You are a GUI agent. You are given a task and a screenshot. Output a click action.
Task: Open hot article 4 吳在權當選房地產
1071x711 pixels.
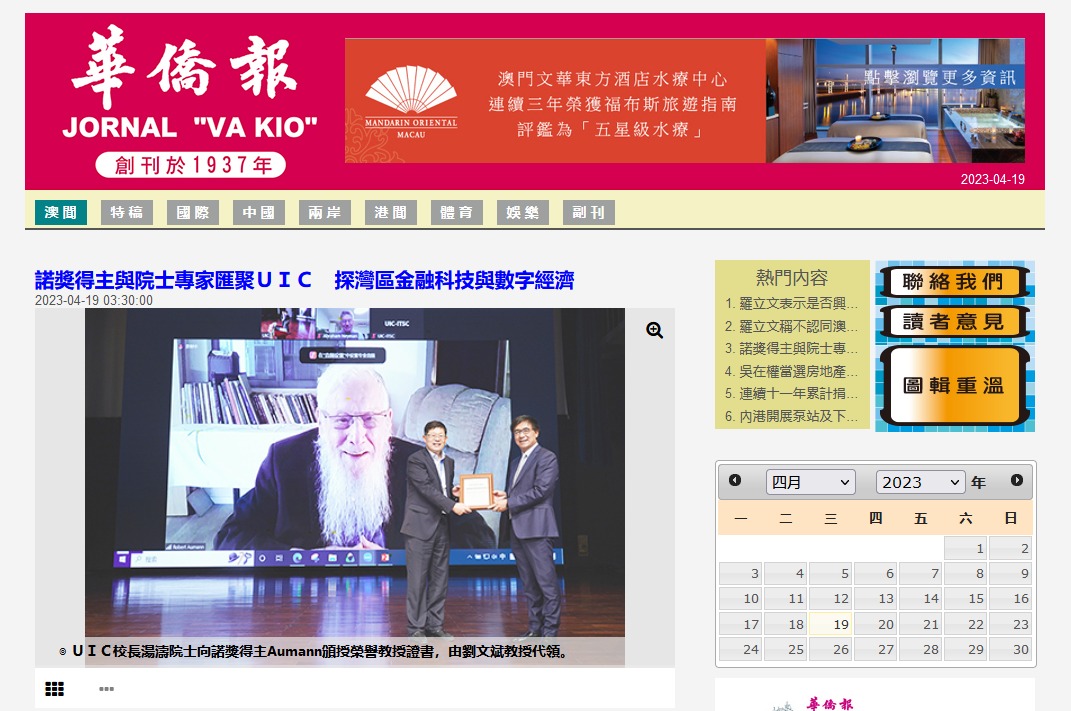[792, 371]
